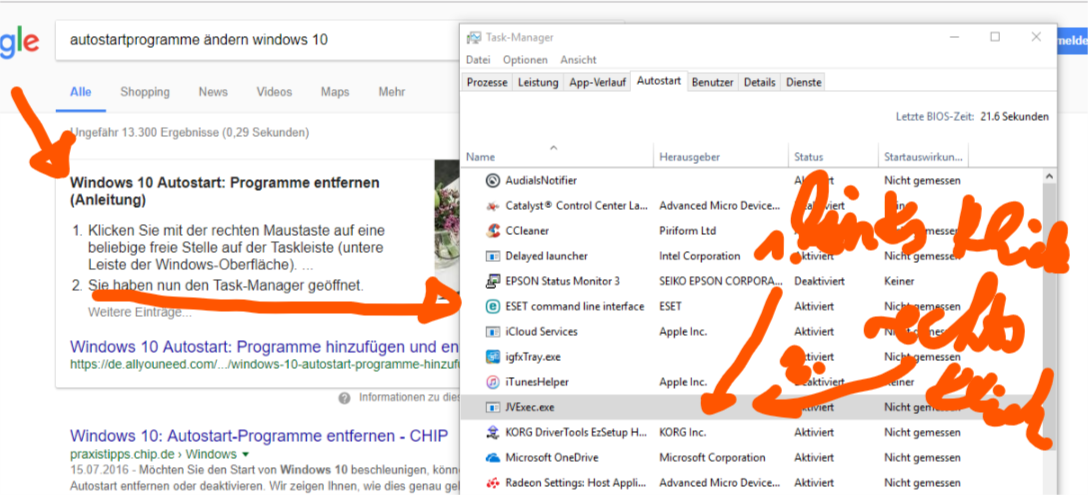Click the ESET command line interface icon
The image size is (1088, 495).
(x=493, y=306)
